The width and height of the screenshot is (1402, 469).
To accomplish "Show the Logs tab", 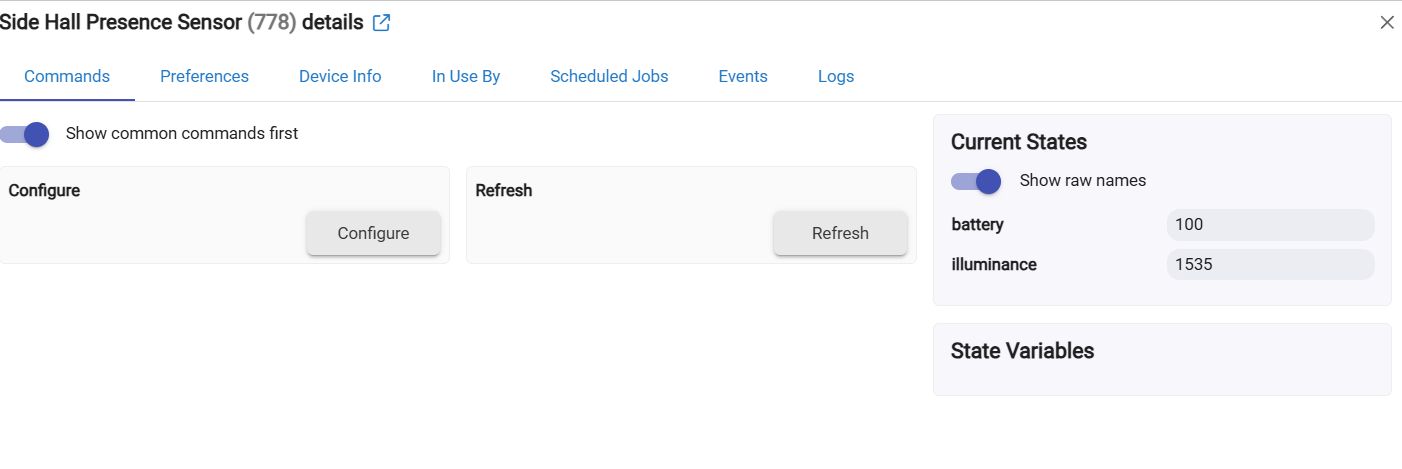I will click(836, 76).
